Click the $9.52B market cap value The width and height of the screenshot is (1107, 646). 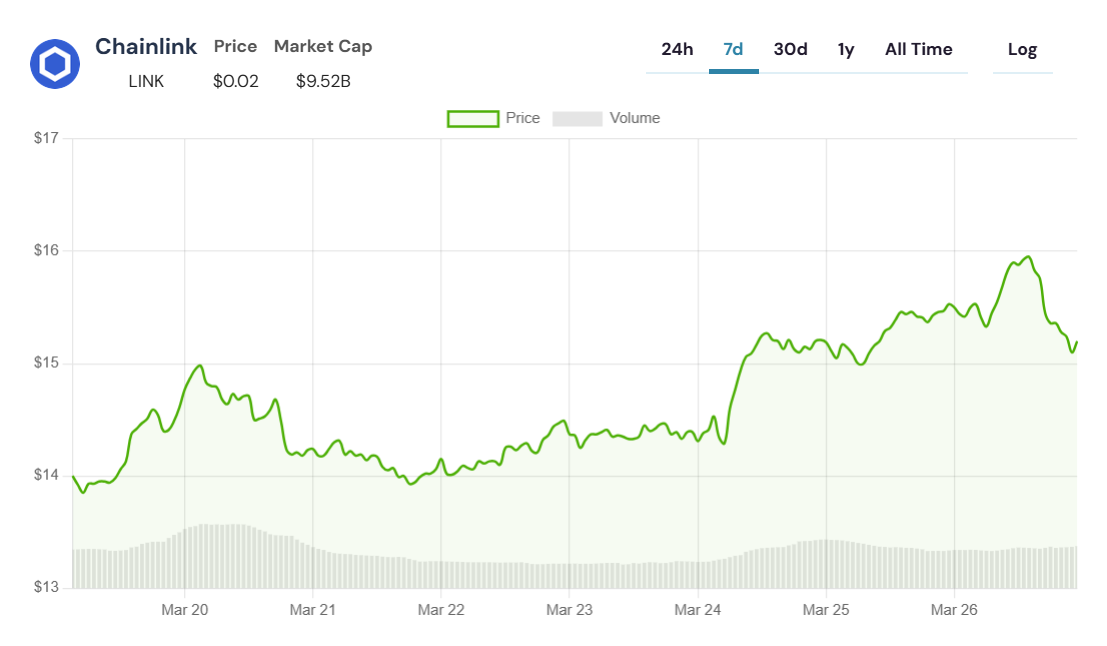tap(323, 82)
